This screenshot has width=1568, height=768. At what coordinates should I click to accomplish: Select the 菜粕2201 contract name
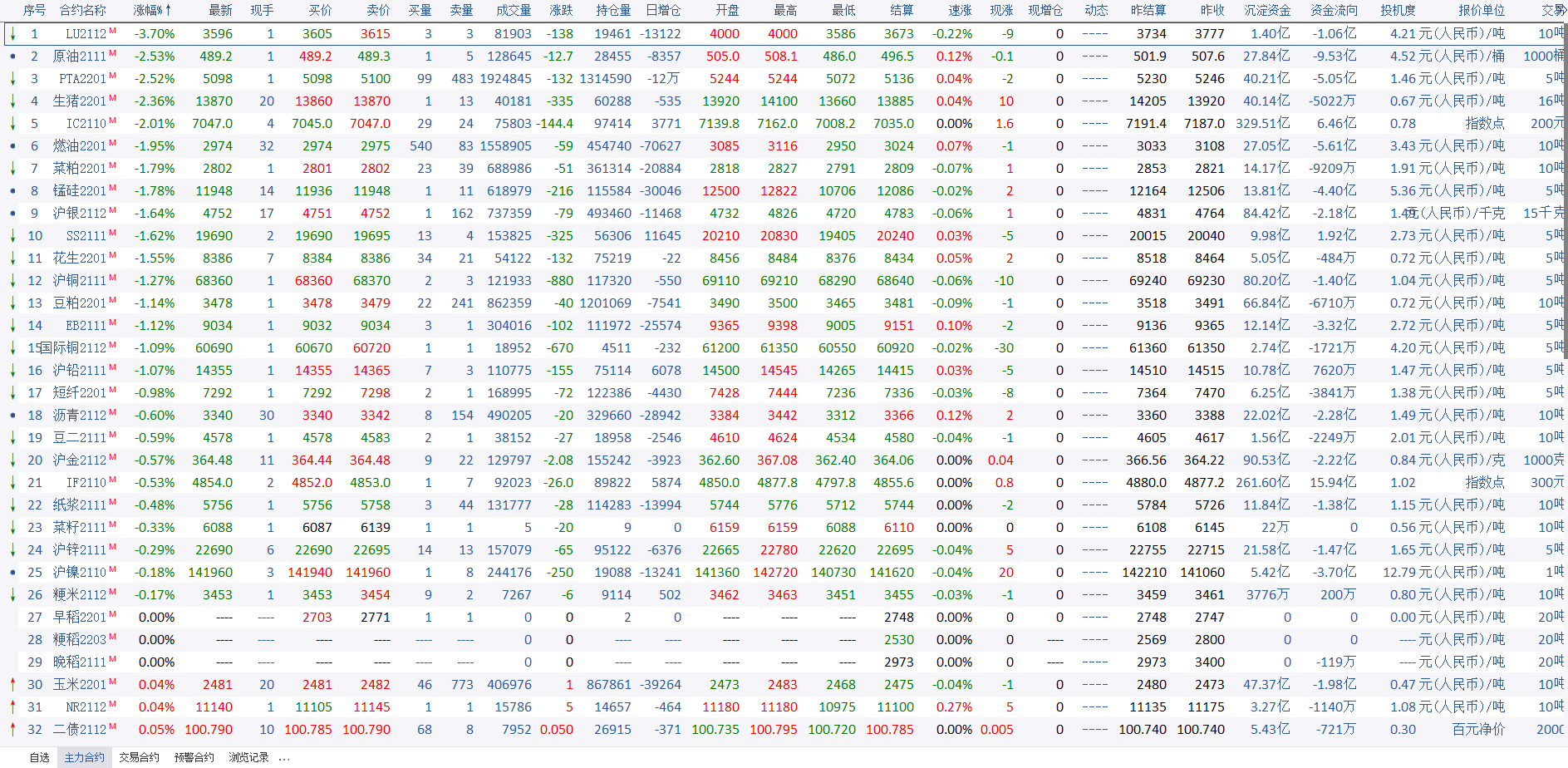[x=80, y=169]
